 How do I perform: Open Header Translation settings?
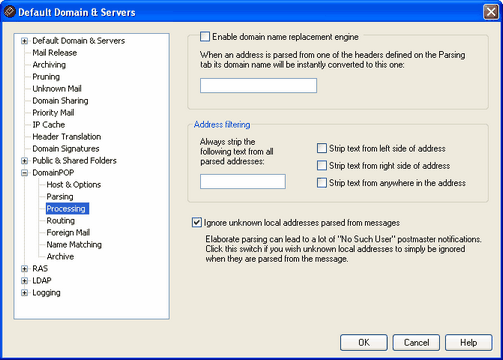67,137
